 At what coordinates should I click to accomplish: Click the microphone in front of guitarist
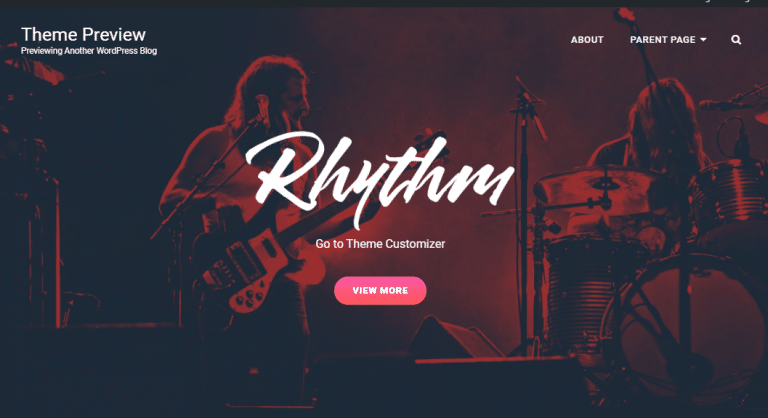tap(263, 109)
